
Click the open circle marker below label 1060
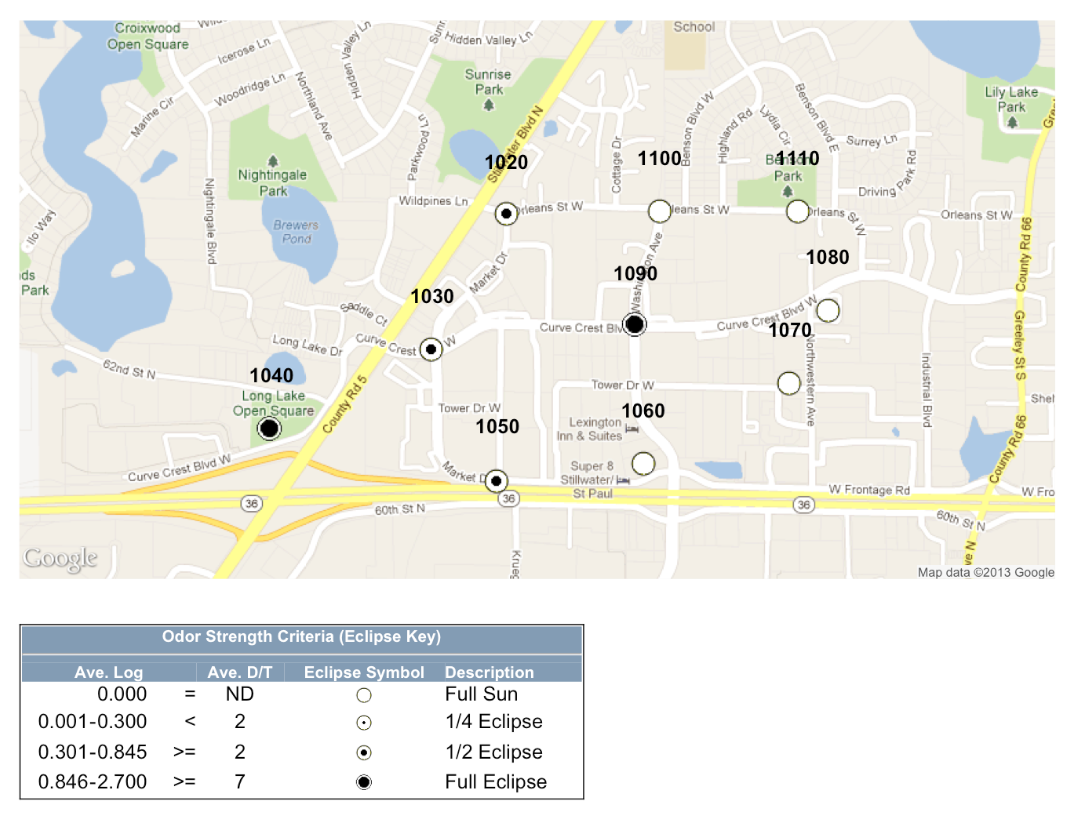tap(643, 463)
